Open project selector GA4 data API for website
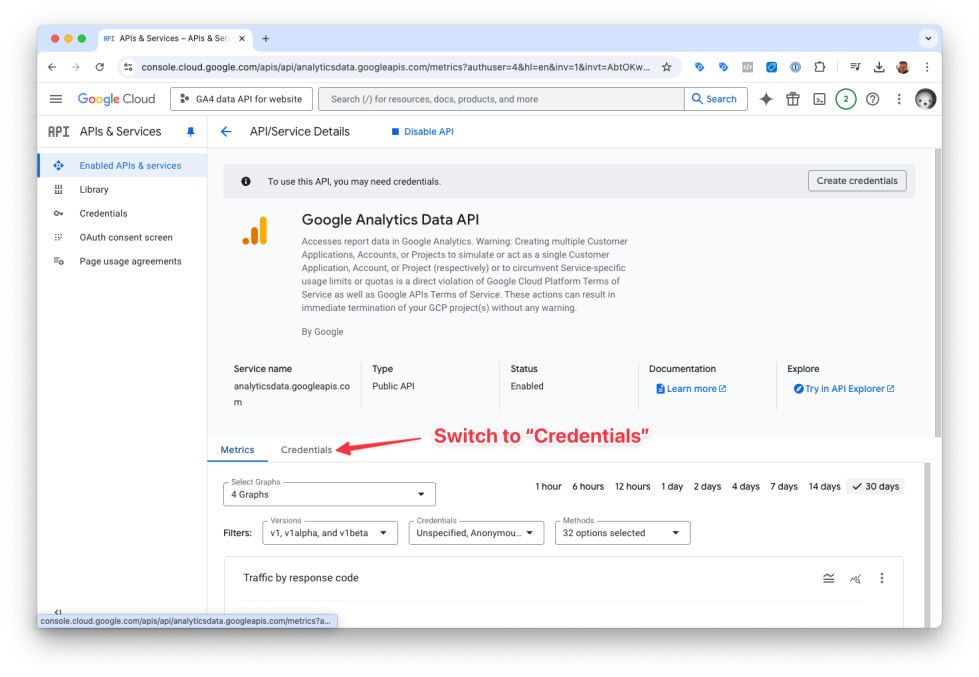979x677 pixels. tap(241, 99)
